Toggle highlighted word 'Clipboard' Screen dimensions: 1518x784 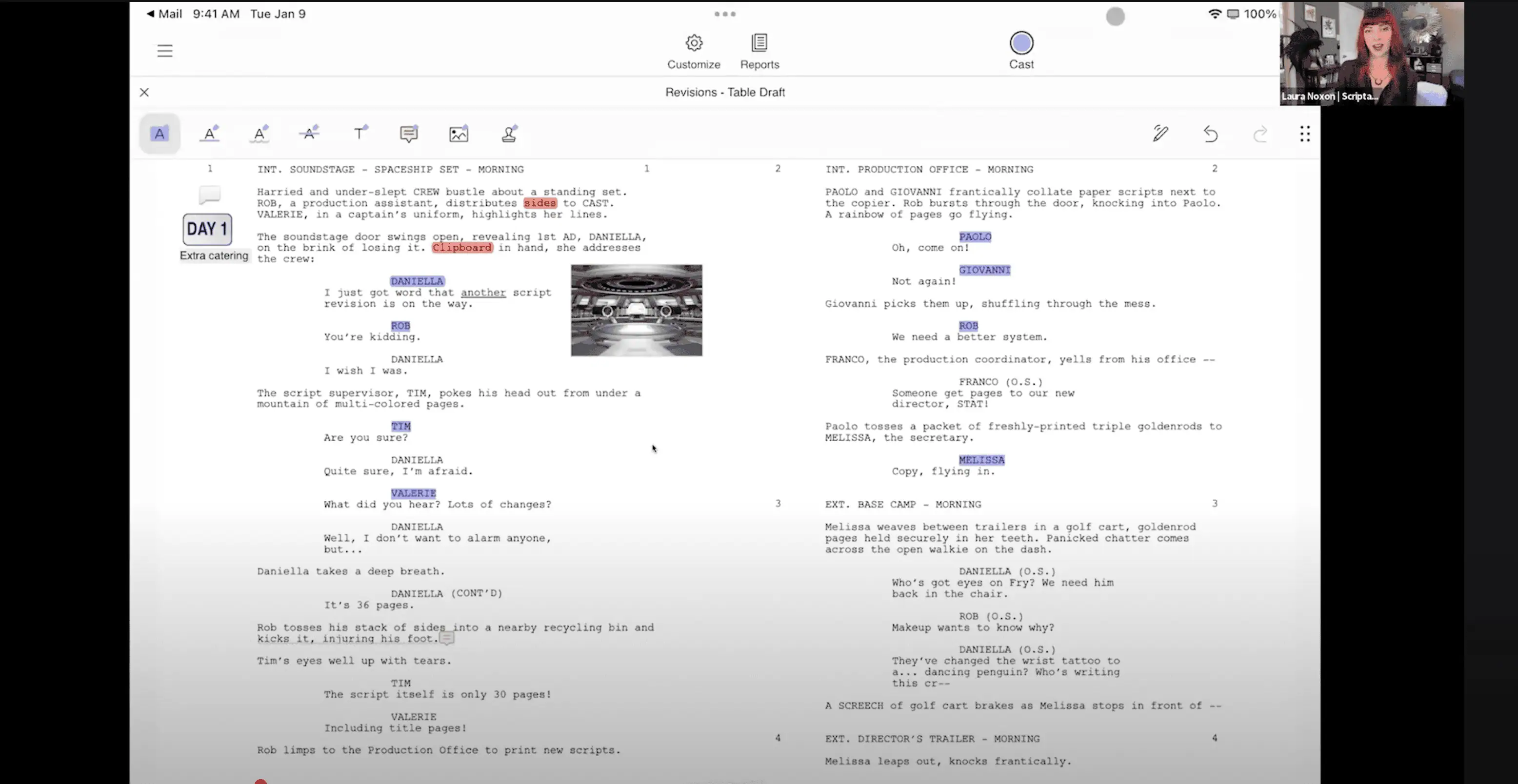tap(461, 247)
